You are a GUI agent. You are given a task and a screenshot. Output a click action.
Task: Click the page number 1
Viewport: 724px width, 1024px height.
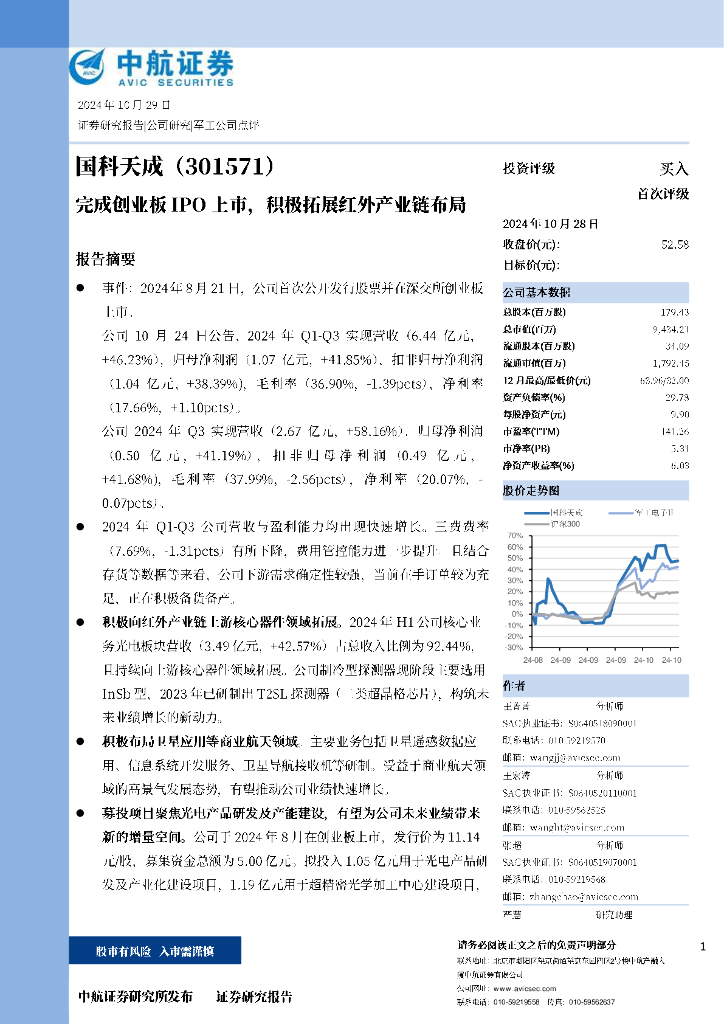(703, 946)
